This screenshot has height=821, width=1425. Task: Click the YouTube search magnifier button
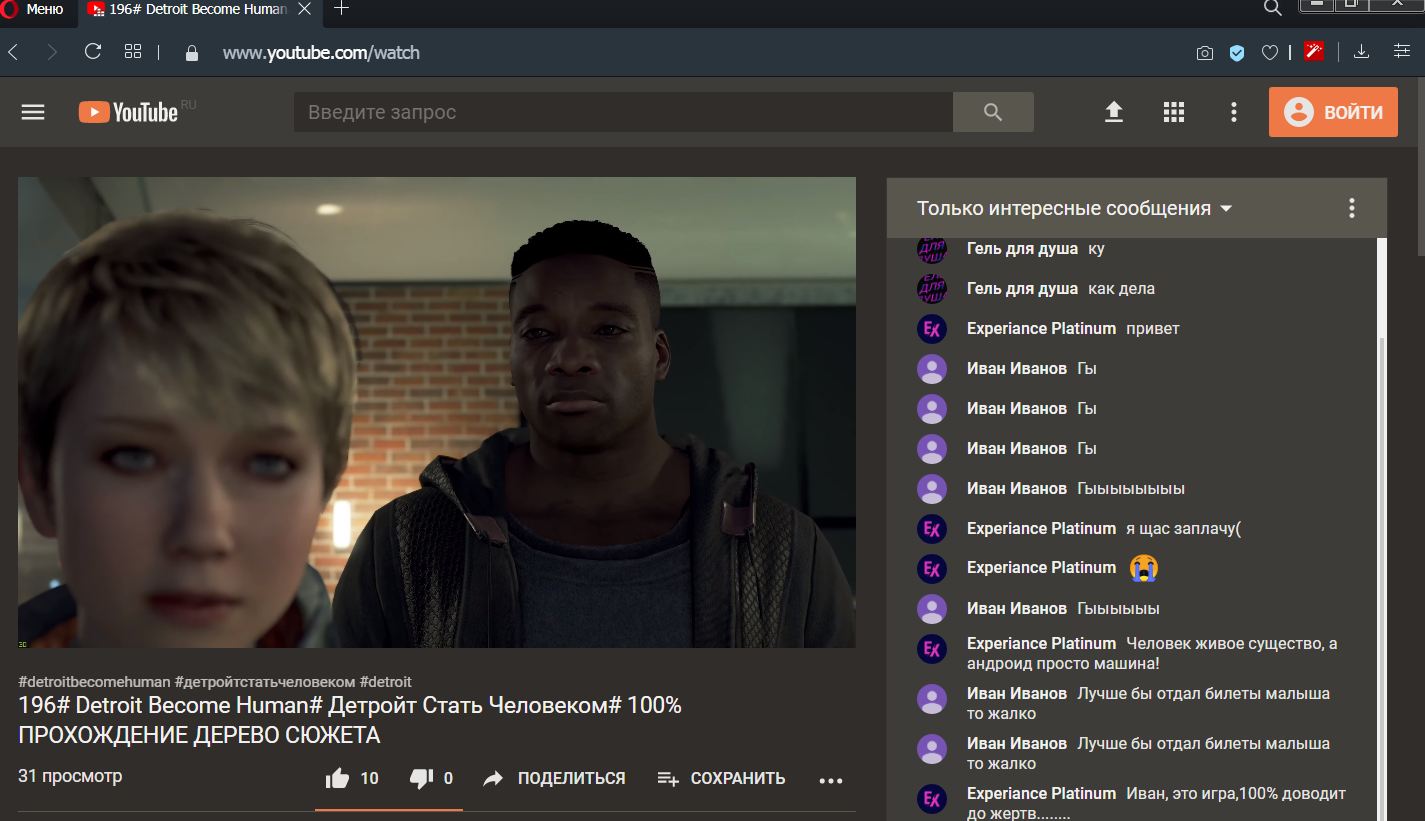click(x=993, y=112)
